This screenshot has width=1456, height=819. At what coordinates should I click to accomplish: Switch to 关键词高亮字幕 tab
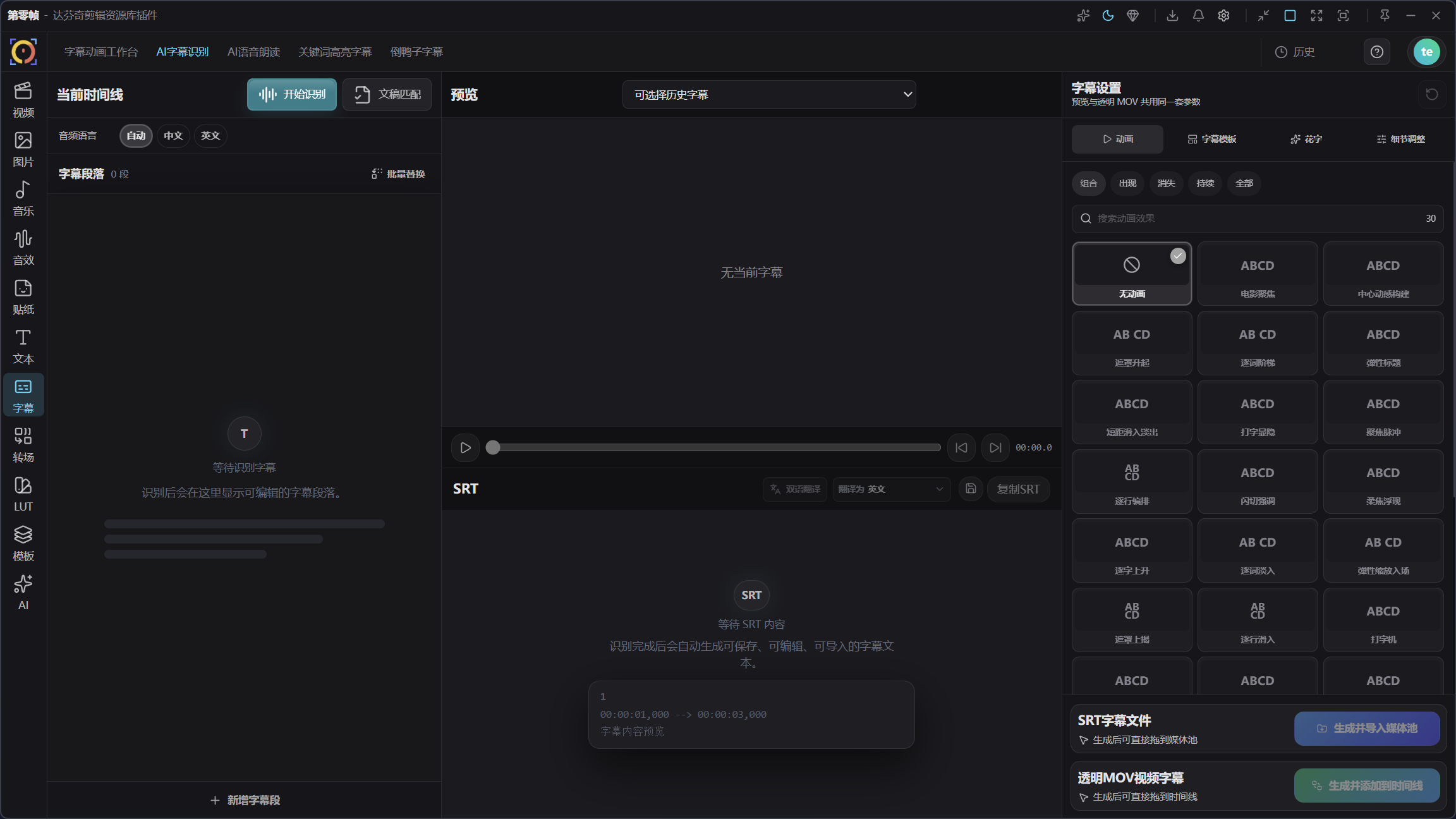(x=335, y=52)
